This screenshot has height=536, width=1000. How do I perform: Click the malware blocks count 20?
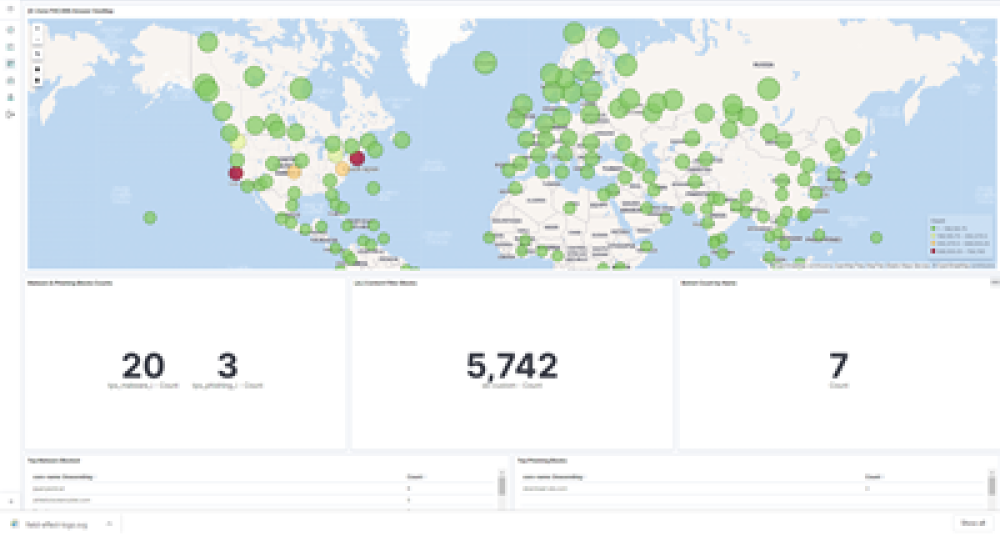143,366
